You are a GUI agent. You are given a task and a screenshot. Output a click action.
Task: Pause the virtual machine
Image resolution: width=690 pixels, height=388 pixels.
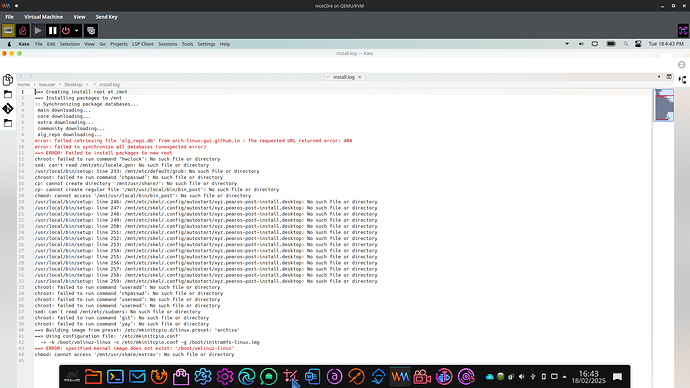53,31
